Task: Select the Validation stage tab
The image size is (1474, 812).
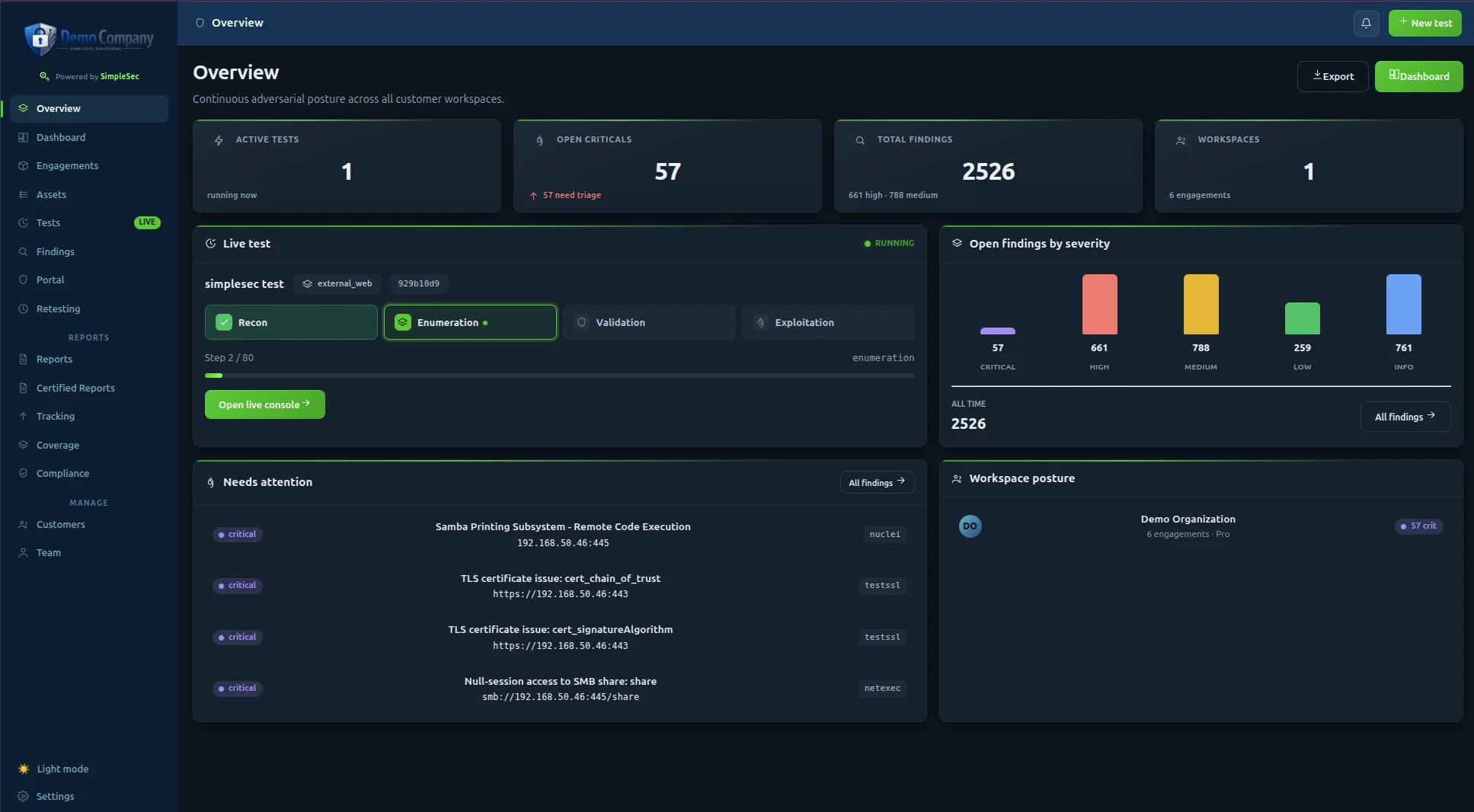Action: click(x=649, y=322)
